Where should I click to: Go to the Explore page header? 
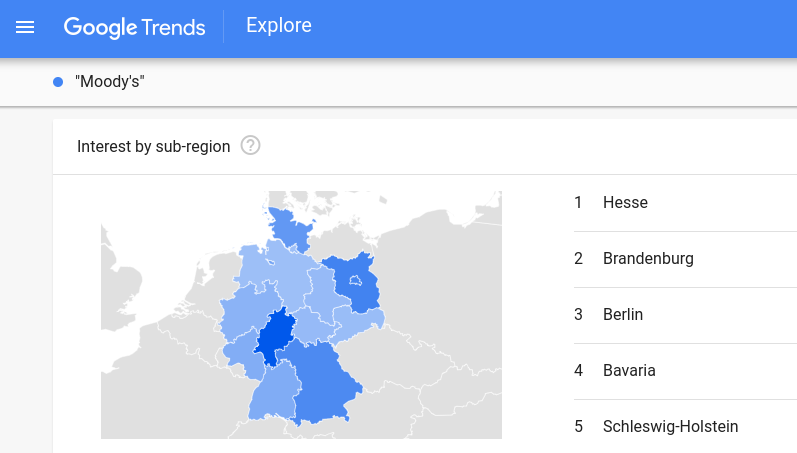point(279,26)
